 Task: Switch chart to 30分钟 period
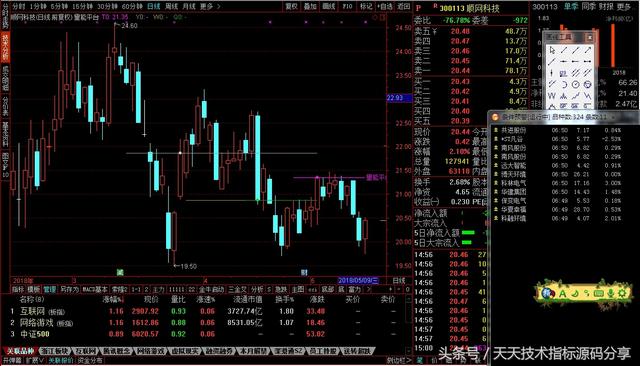107,7
